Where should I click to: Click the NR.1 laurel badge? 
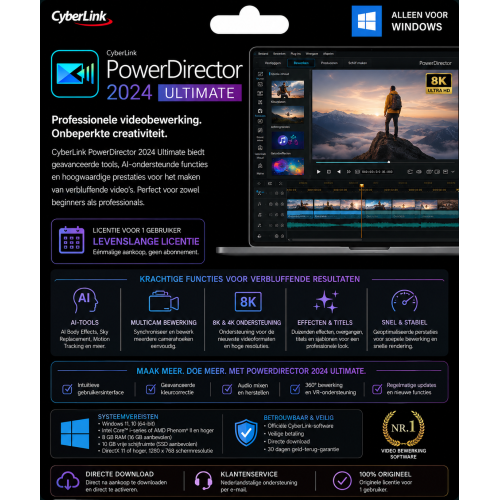[404, 428]
